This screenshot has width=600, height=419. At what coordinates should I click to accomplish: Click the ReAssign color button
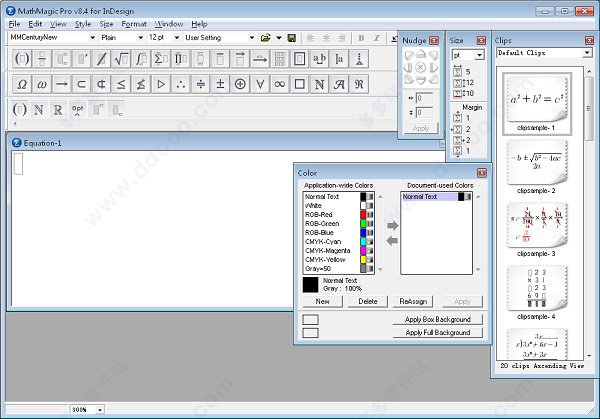pyautogui.click(x=413, y=302)
